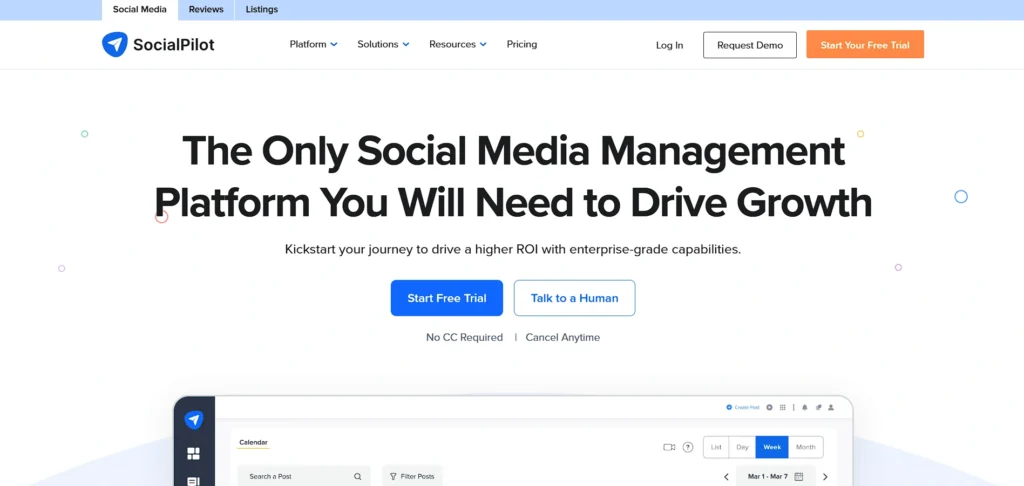This screenshot has width=1024, height=486.
Task: Click the calendar icon beside Mar 1 - Mar 7
Action: 799,477
